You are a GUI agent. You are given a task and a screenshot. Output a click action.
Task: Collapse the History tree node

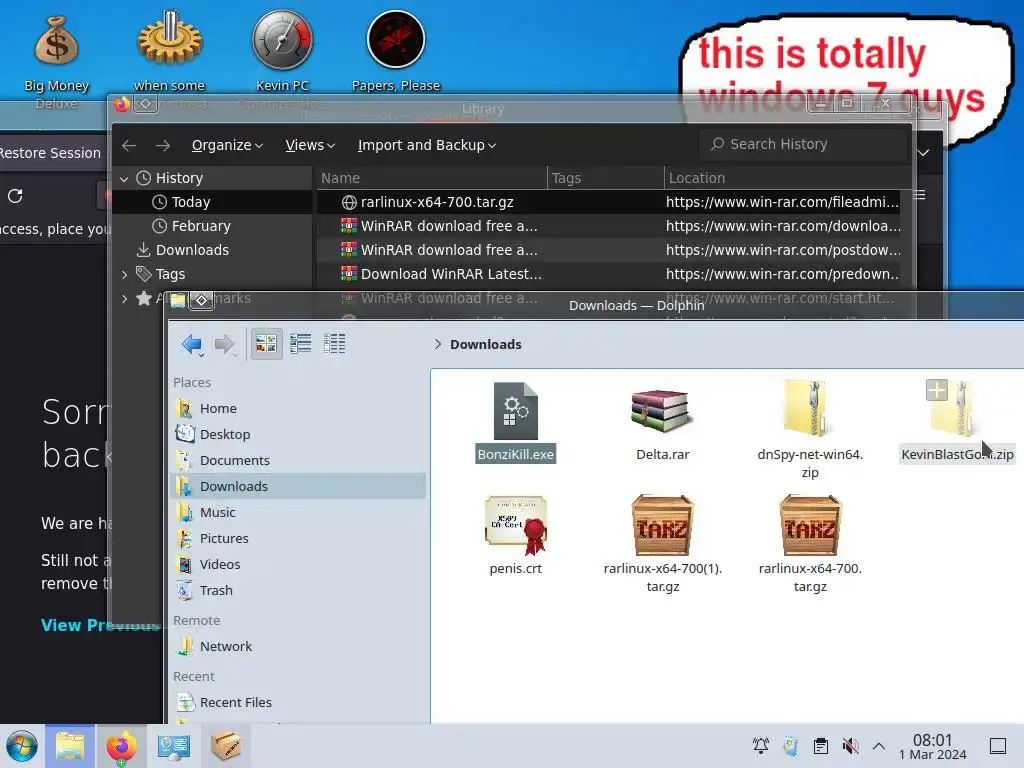pyautogui.click(x=124, y=178)
